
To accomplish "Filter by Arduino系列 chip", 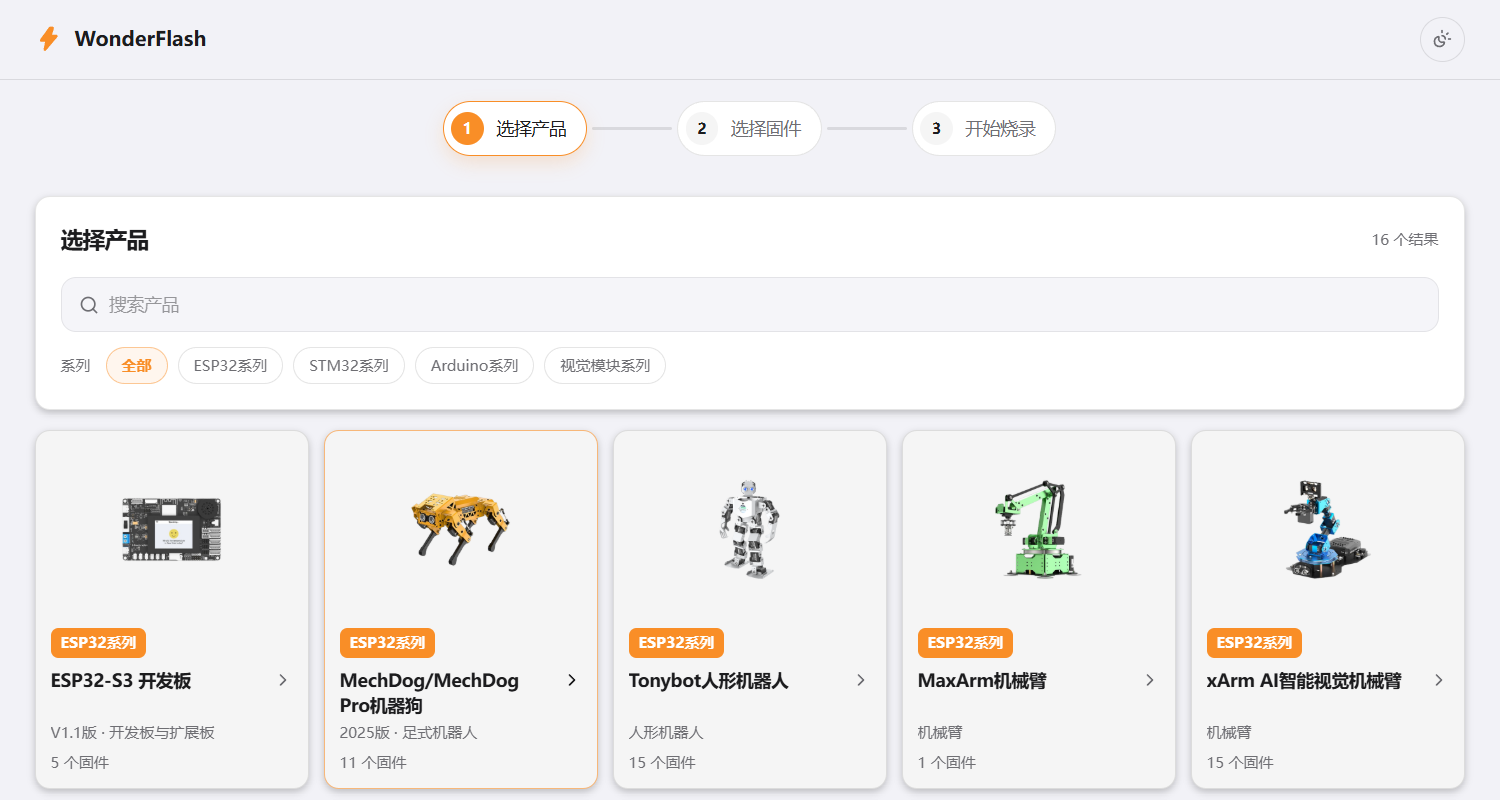I will point(475,365).
